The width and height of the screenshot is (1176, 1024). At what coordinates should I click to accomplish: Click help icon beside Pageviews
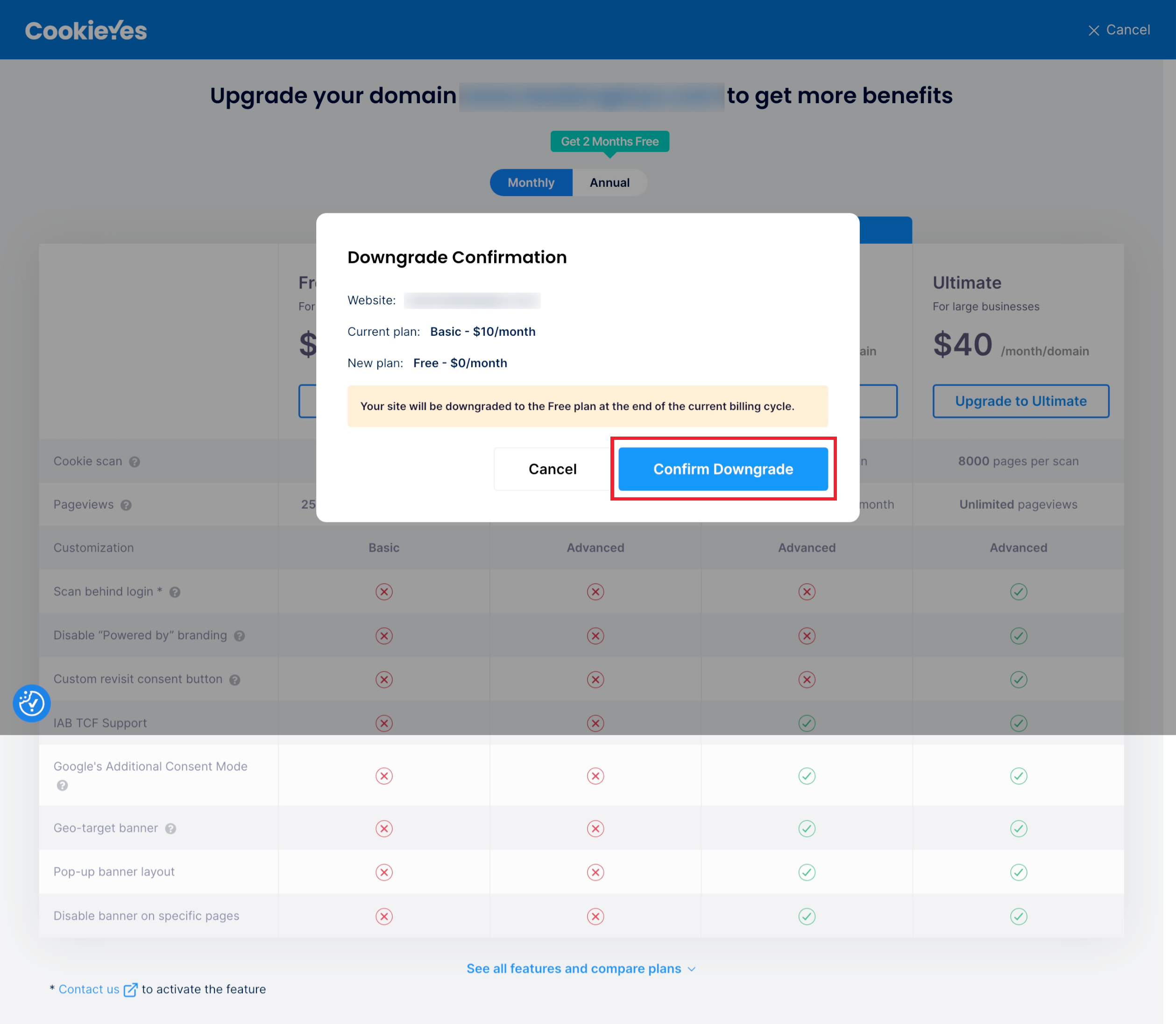126,505
